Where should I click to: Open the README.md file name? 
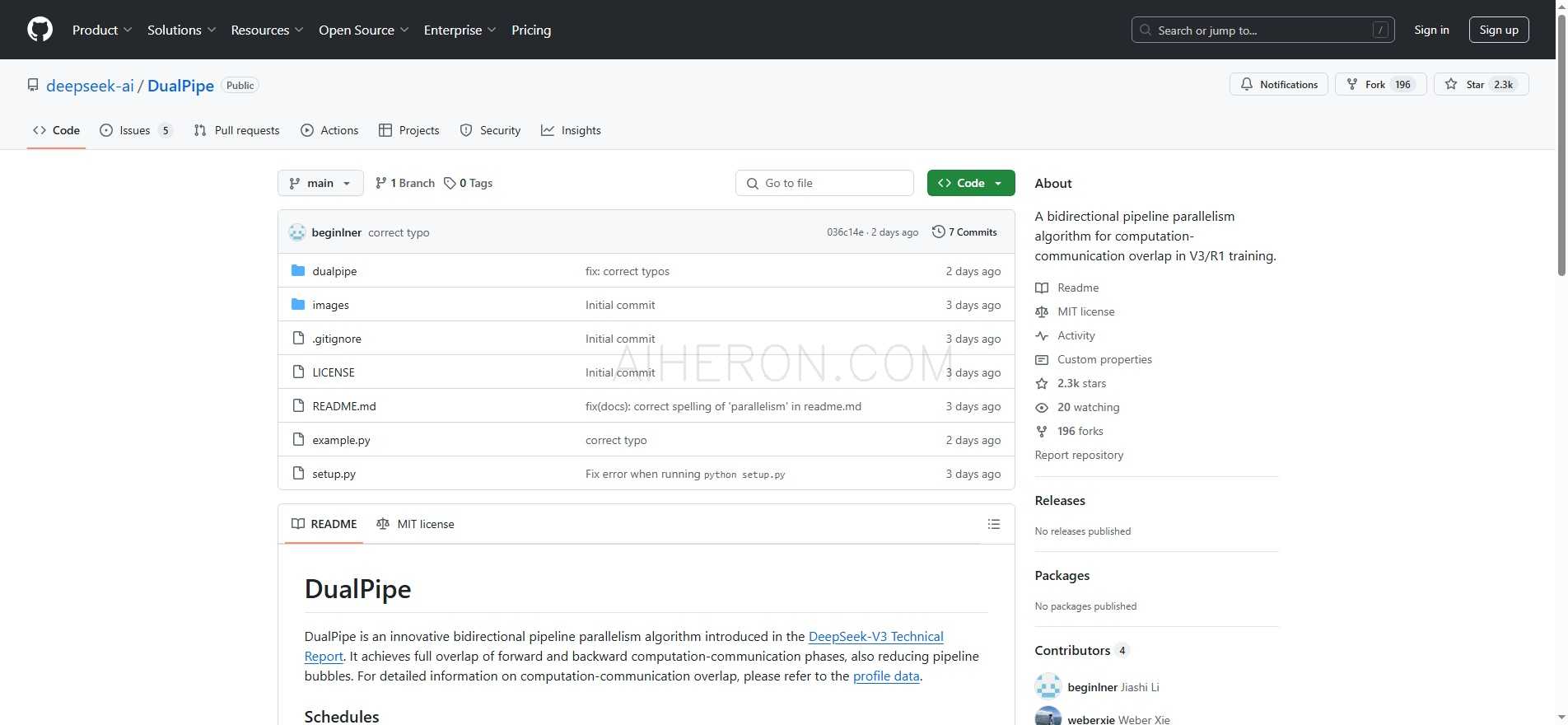[x=344, y=406]
